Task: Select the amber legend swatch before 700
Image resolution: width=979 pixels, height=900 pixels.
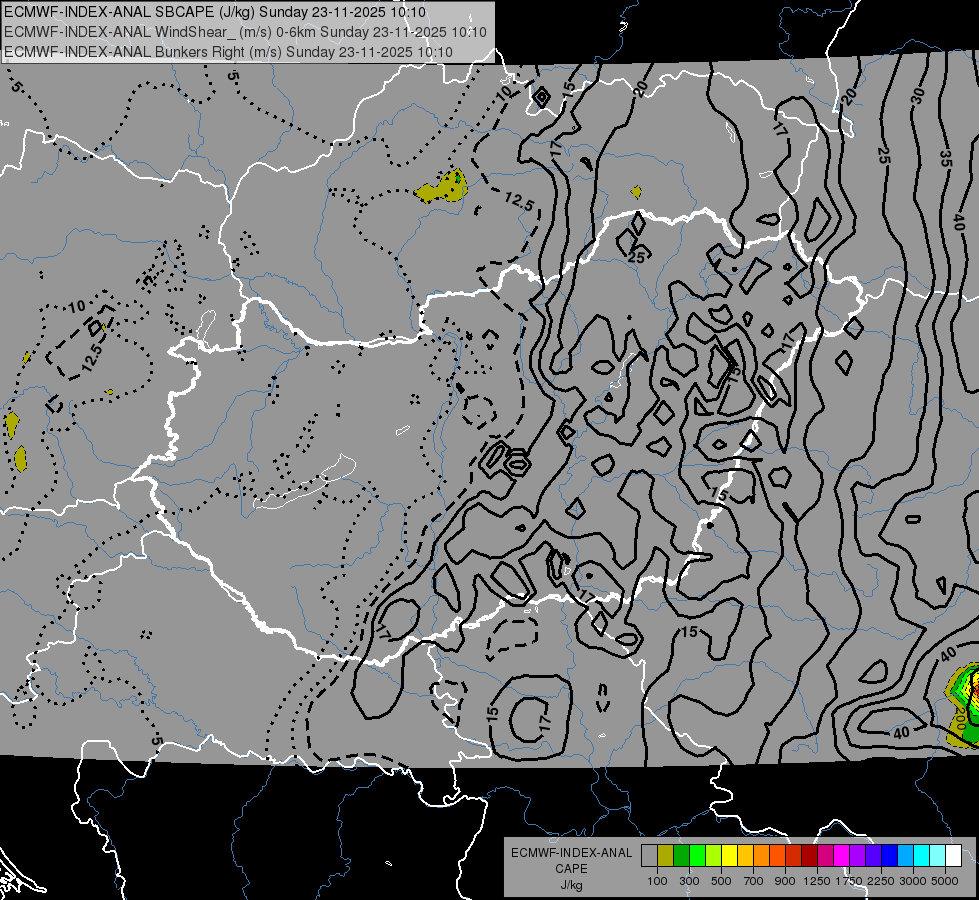Action: [x=745, y=856]
